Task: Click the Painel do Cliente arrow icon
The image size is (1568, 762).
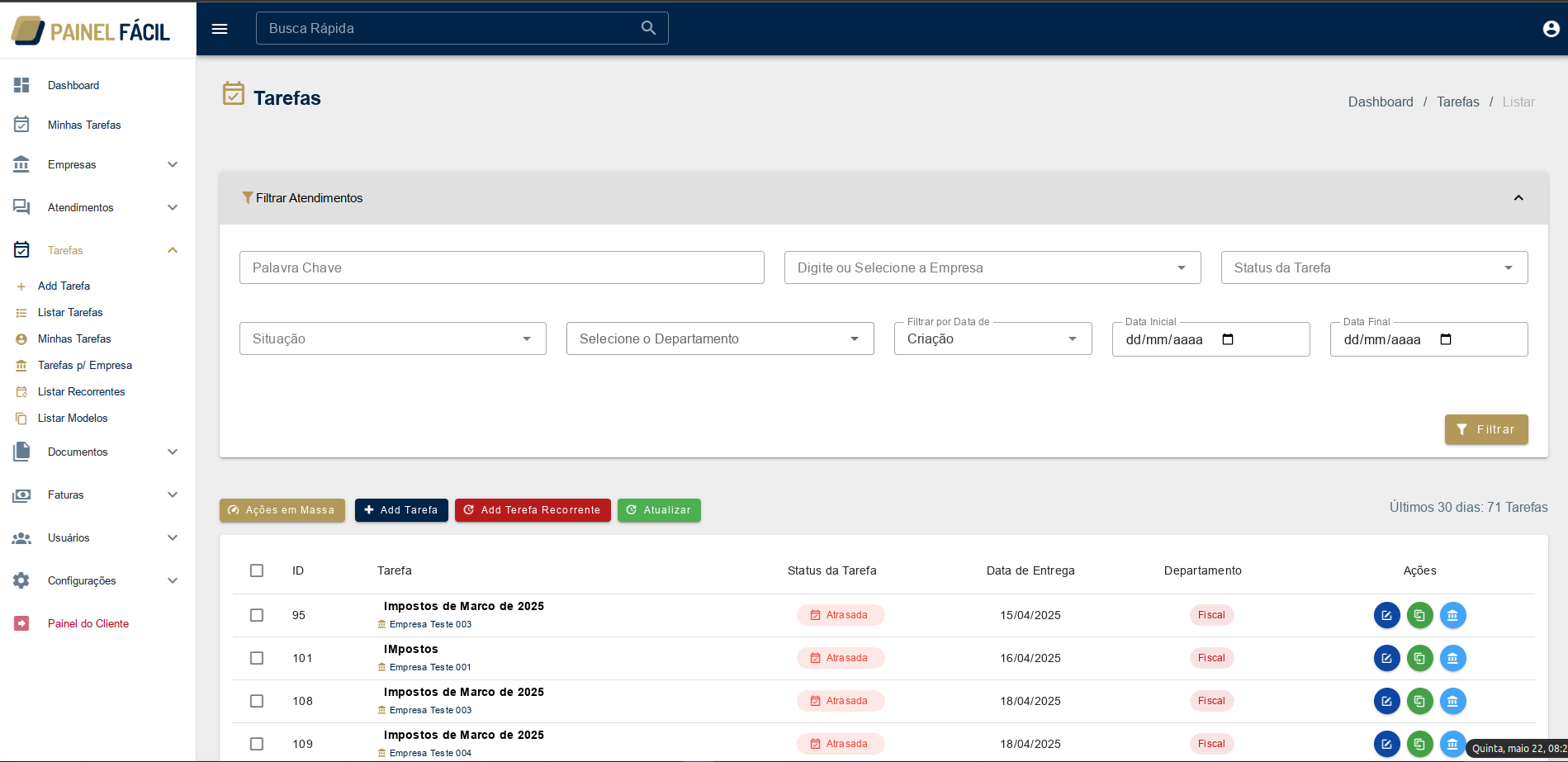Action: pyautogui.click(x=21, y=623)
